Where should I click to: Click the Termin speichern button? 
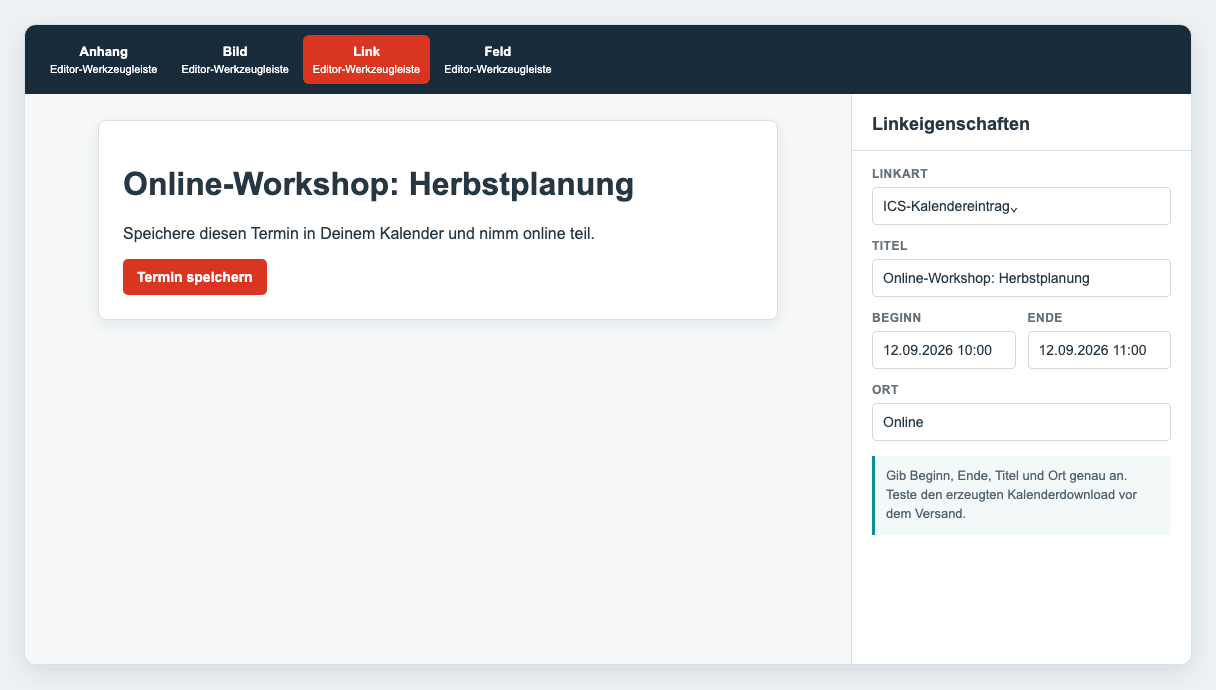[195, 277]
